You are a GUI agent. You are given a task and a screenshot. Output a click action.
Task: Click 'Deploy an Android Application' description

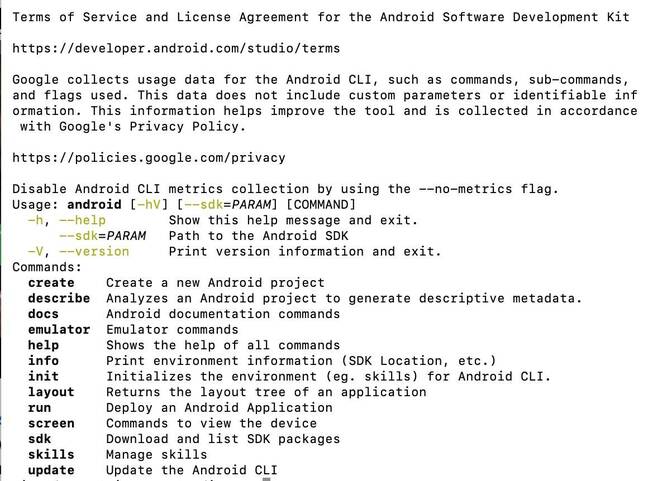[219, 408]
